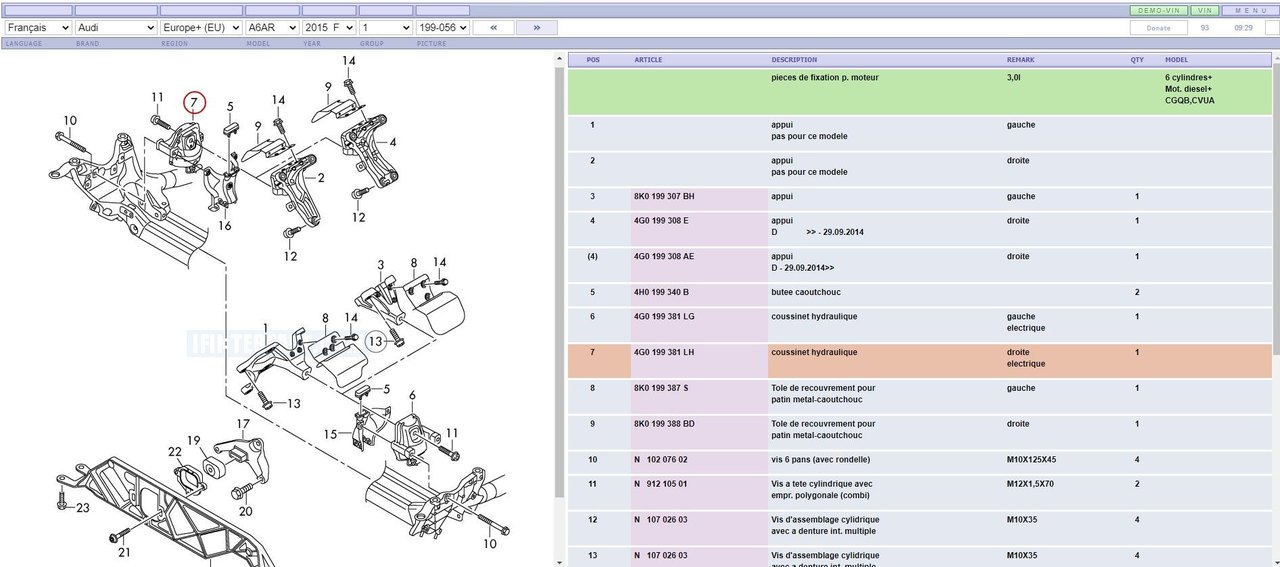Select part callout 16 in the diagram
The image size is (1280, 567).
[225, 226]
